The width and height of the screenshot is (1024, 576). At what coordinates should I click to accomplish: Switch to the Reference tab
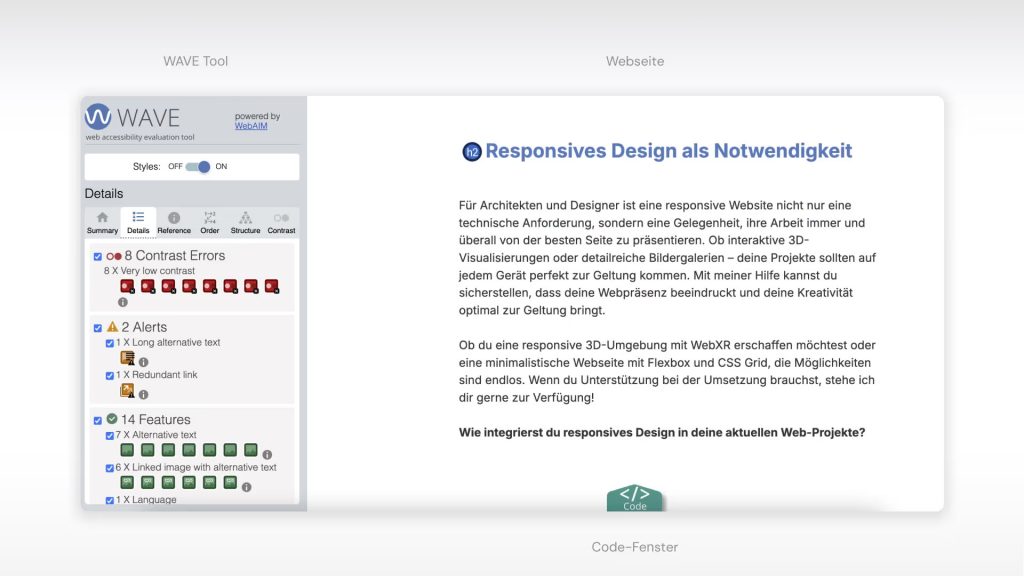pos(174,222)
